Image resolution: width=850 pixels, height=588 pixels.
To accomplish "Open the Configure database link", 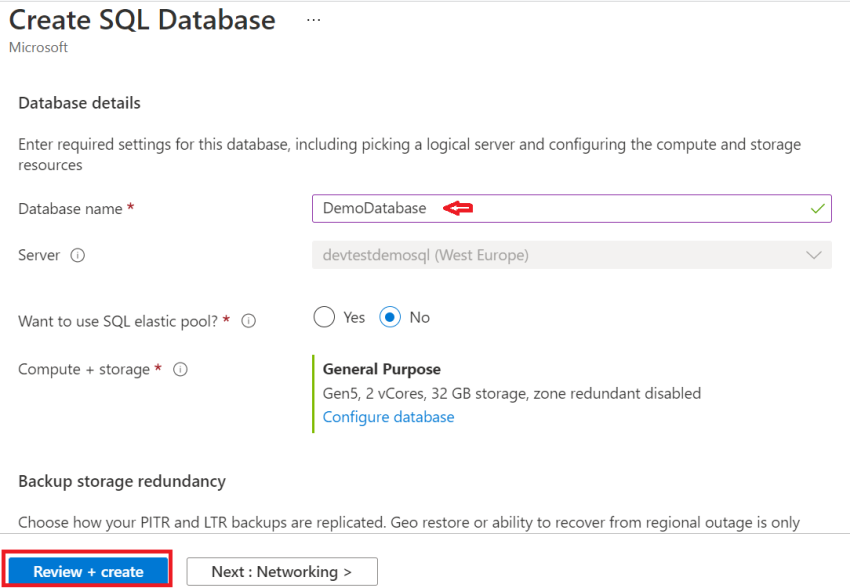I will [x=388, y=417].
